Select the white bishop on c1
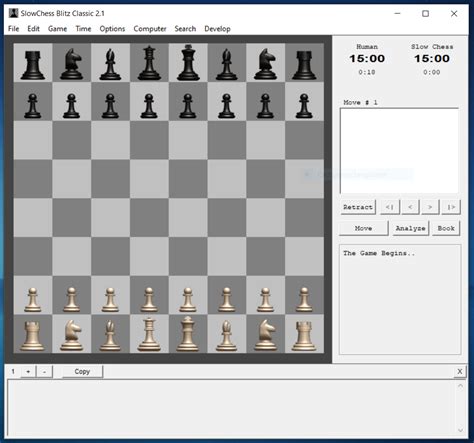Image resolution: width=474 pixels, height=443 pixels. [x=110, y=335]
